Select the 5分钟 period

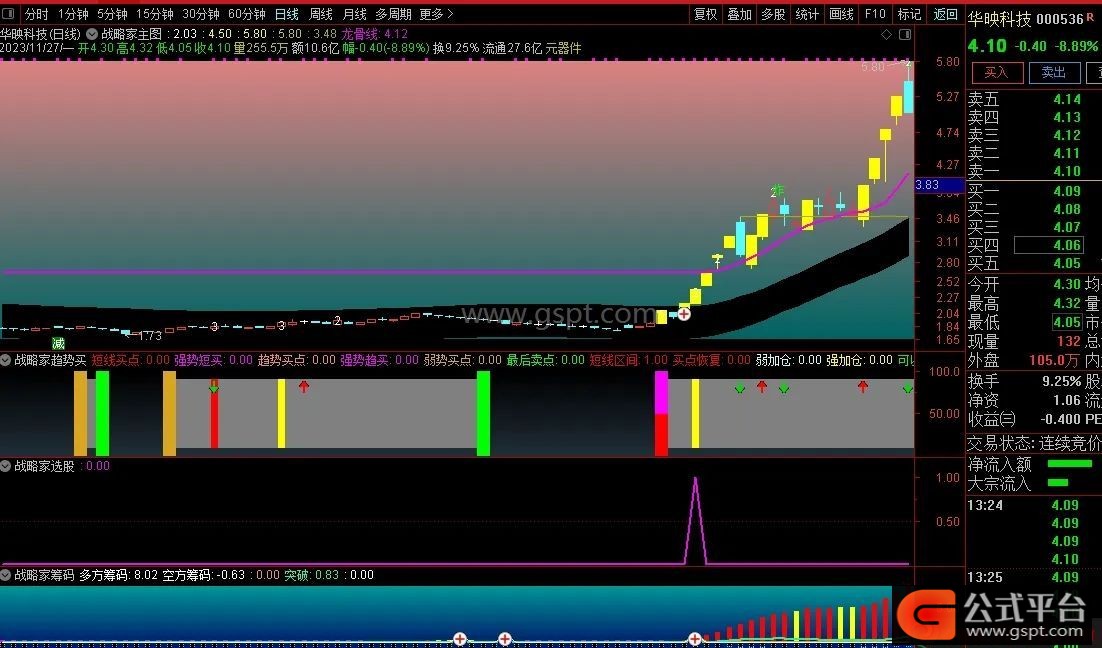click(112, 14)
